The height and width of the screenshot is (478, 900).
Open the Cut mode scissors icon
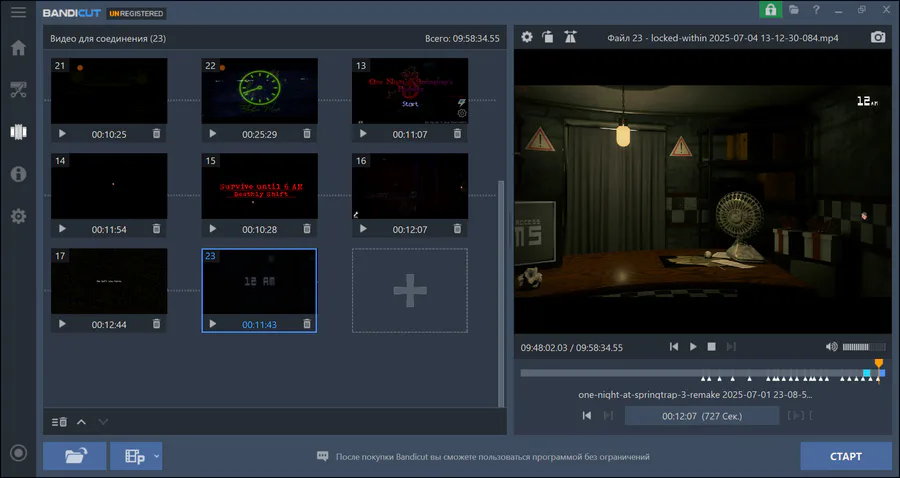point(18,90)
